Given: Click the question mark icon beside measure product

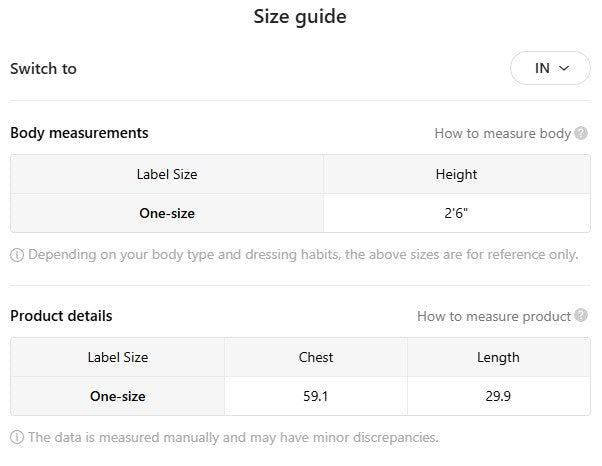Looking at the screenshot, I should point(582,316).
